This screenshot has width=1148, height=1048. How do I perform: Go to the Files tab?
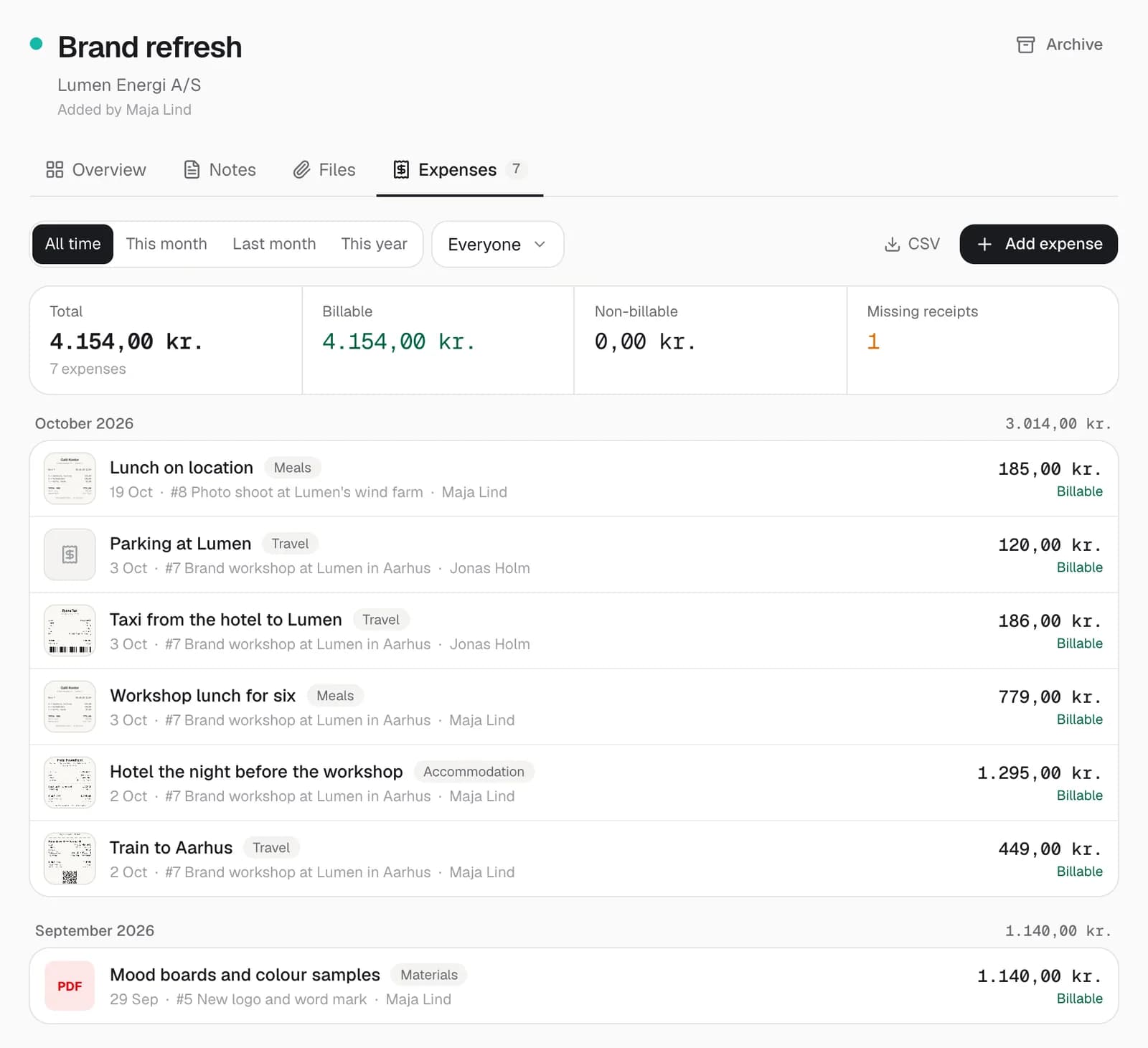click(324, 170)
